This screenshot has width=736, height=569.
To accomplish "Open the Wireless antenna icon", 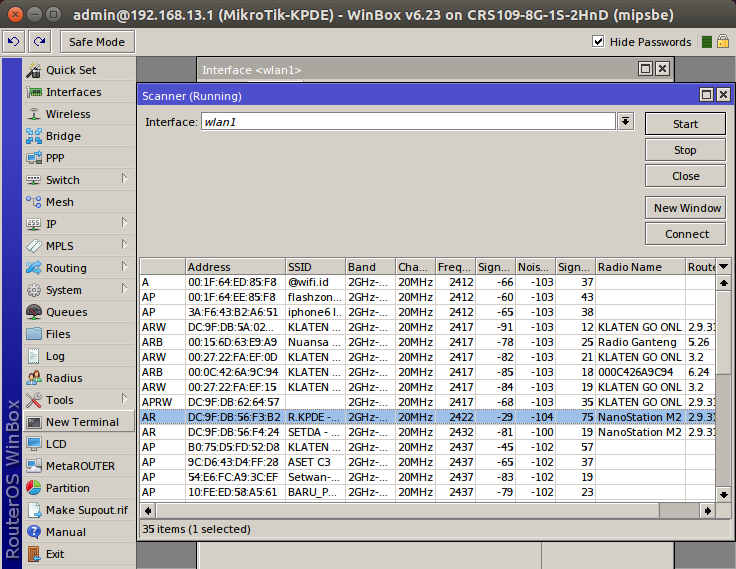I will point(34,114).
